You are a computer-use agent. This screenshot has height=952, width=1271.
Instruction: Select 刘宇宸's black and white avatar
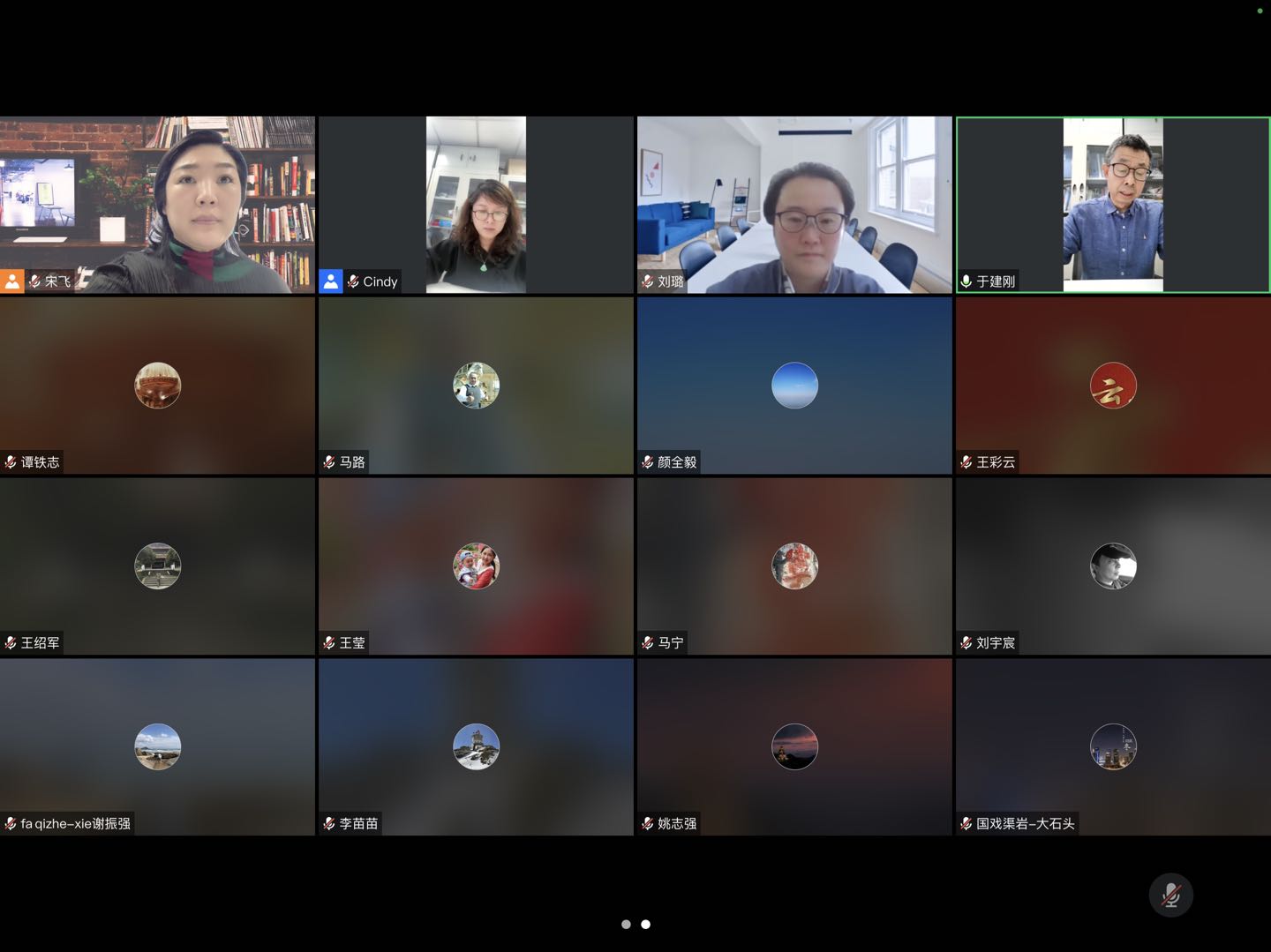point(1113,566)
